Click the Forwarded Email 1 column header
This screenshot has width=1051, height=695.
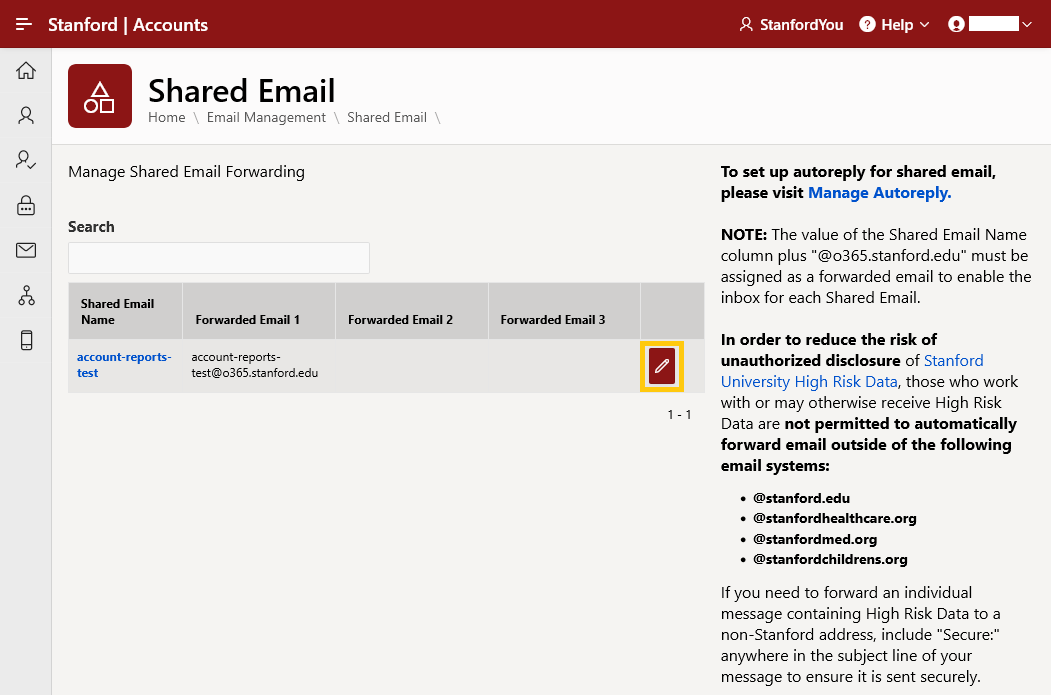(259, 312)
